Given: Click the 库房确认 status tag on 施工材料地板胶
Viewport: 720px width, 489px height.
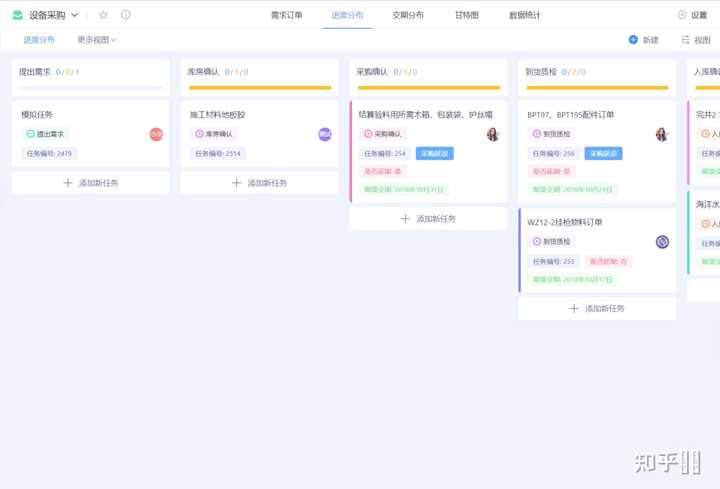Looking at the screenshot, I should (x=214, y=134).
